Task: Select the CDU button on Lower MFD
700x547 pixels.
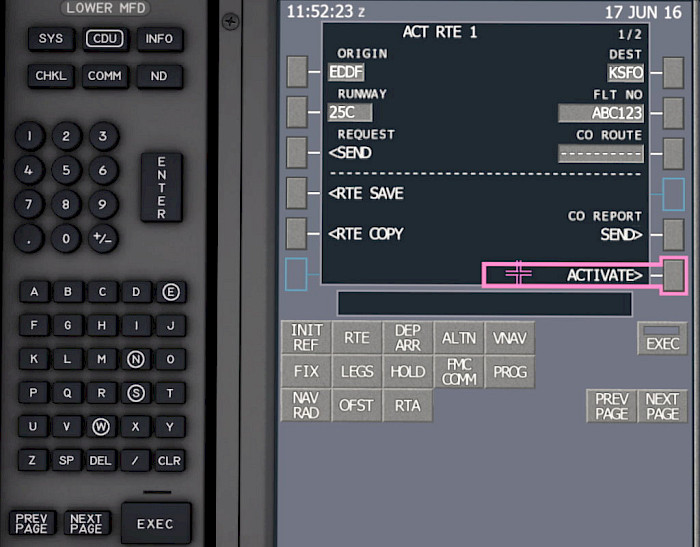Action: pyautogui.click(x=105, y=39)
